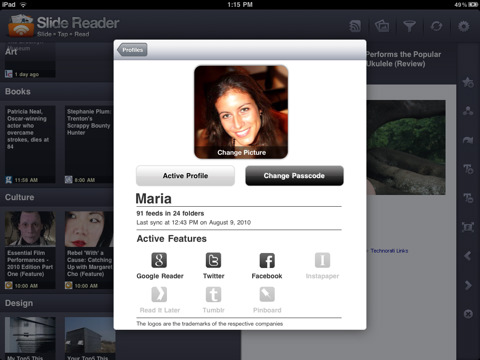
Task: Refresh feeds with the sync icon
Action: (436, 26)
